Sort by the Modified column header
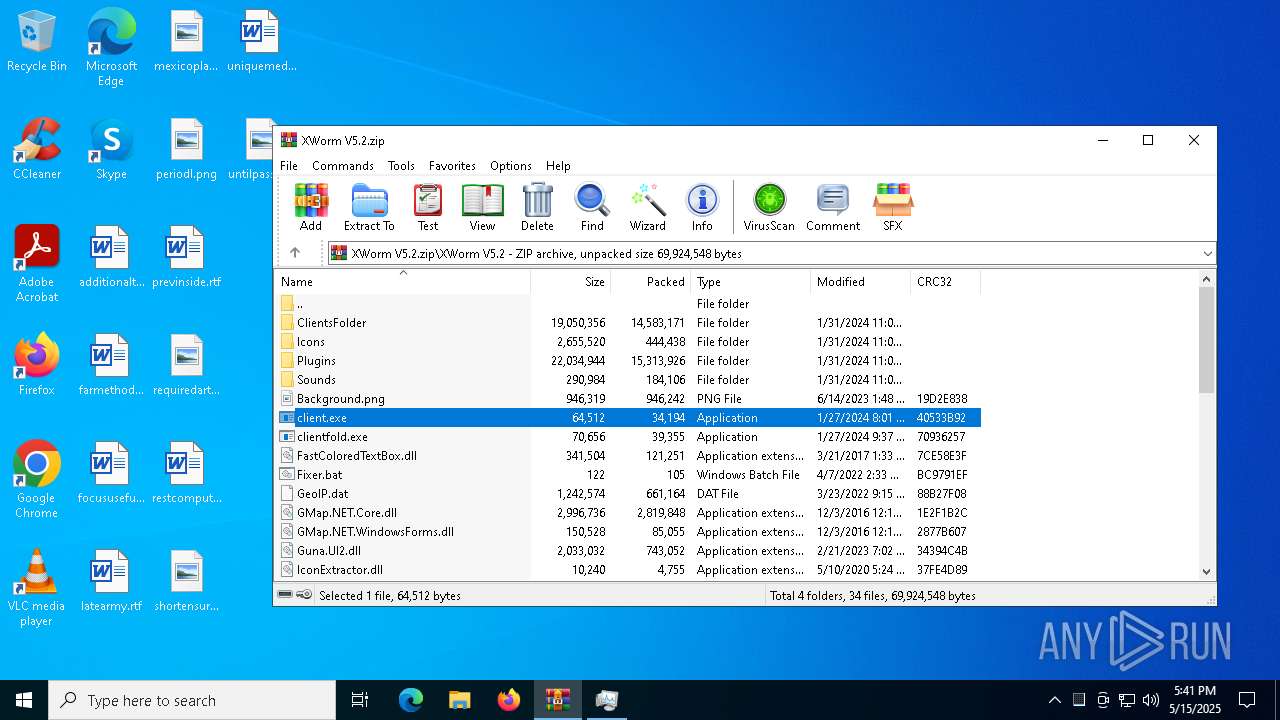The width and height of the screenshot is (1280, 720). [x=860, y=282]
